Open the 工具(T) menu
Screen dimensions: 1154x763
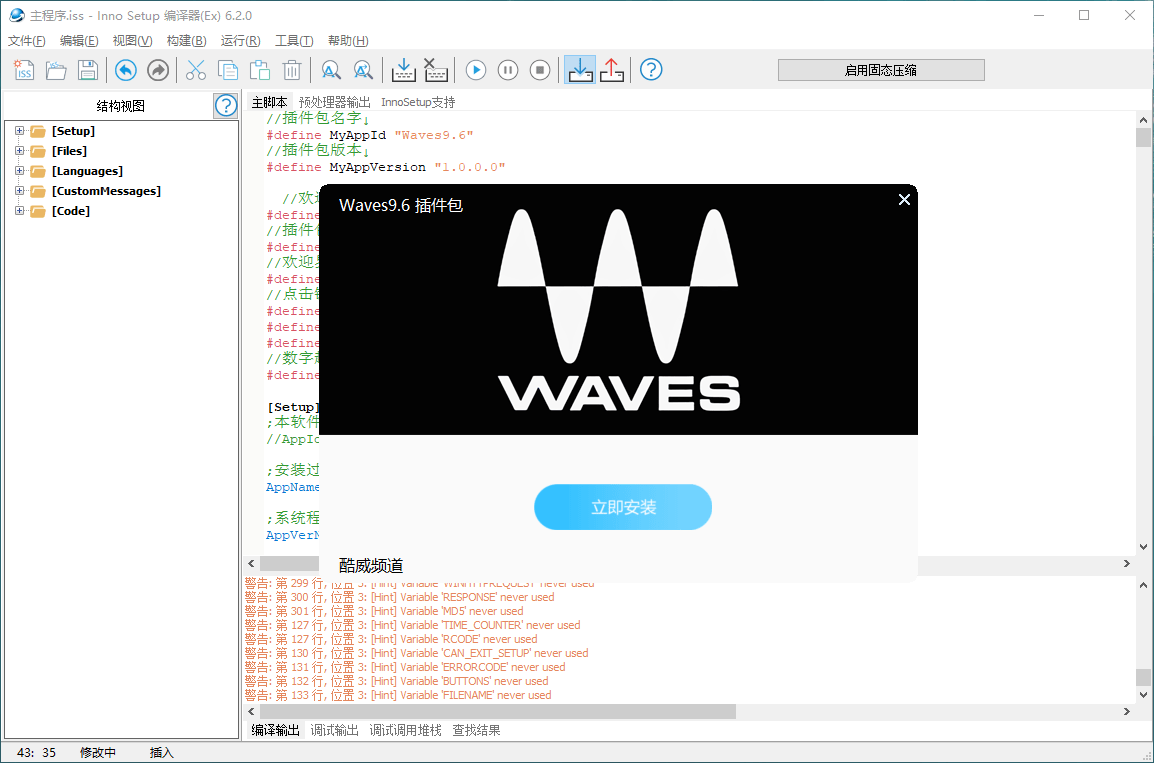pos(294,40)
